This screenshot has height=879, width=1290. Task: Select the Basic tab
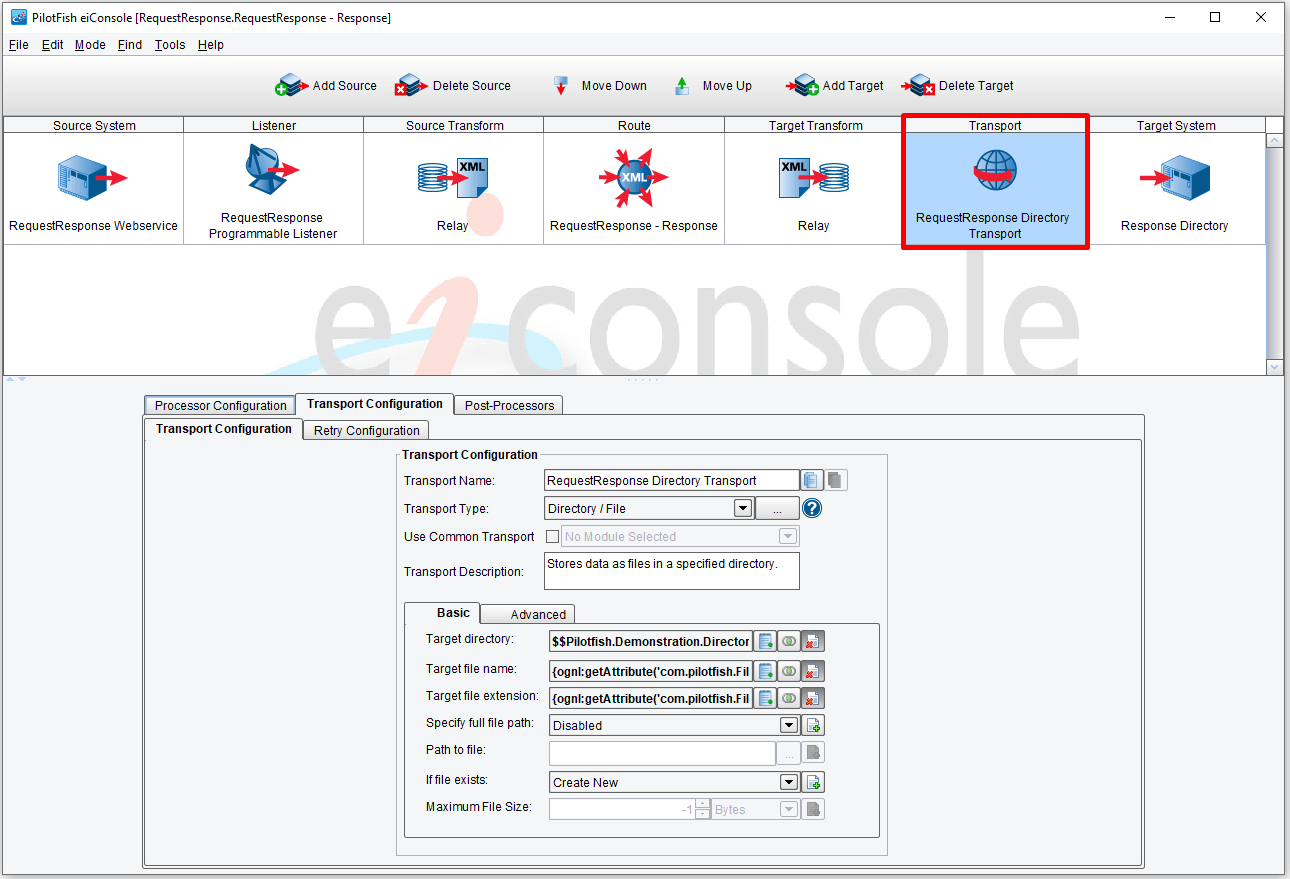tap(443, 613)
